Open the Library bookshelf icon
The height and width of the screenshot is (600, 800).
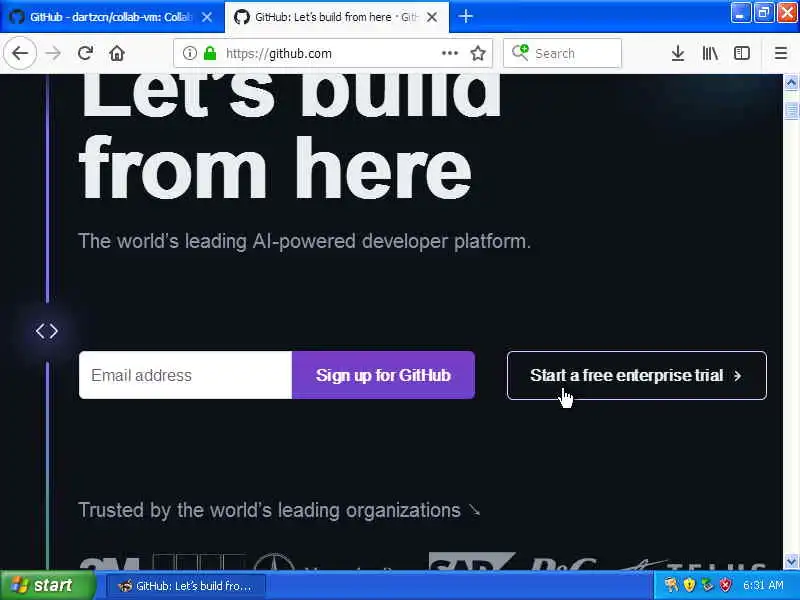[710, 53]
